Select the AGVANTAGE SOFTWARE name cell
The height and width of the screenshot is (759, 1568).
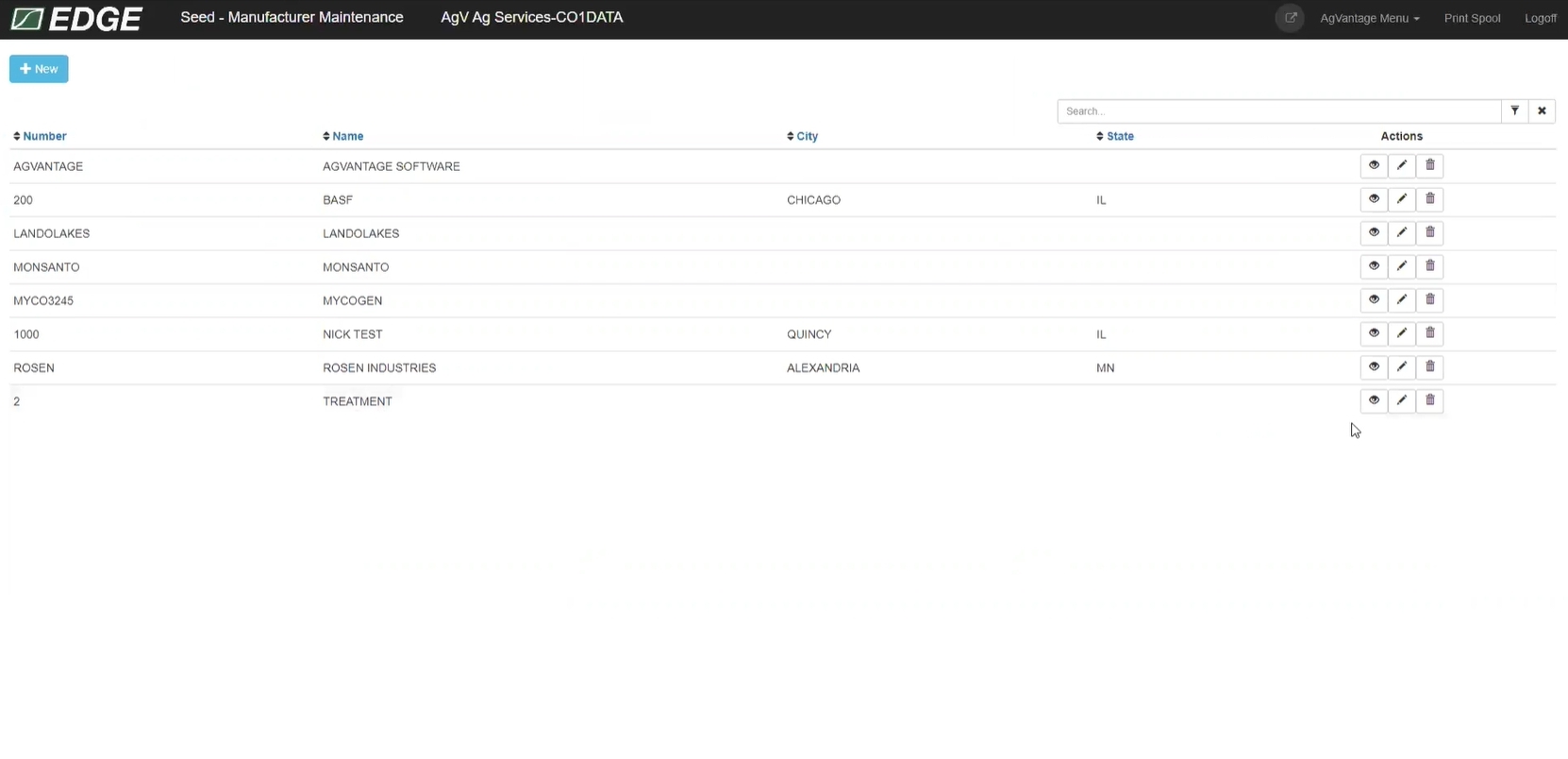click(392, 166)
